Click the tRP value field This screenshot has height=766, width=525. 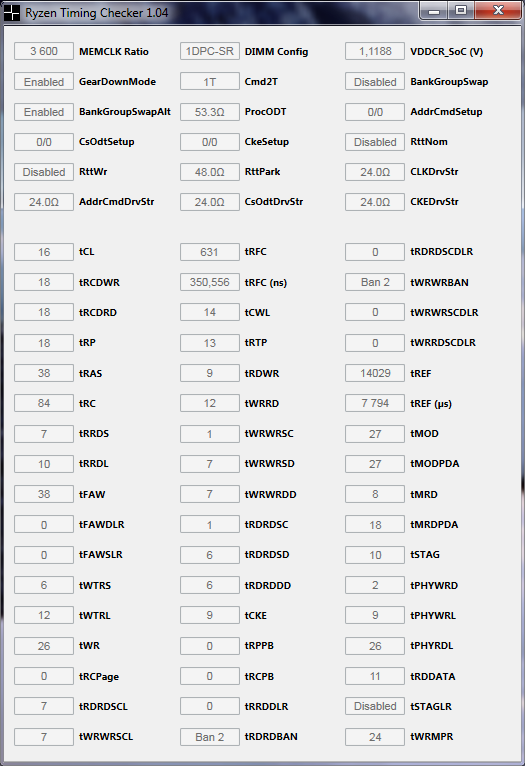tap(44, 343)
